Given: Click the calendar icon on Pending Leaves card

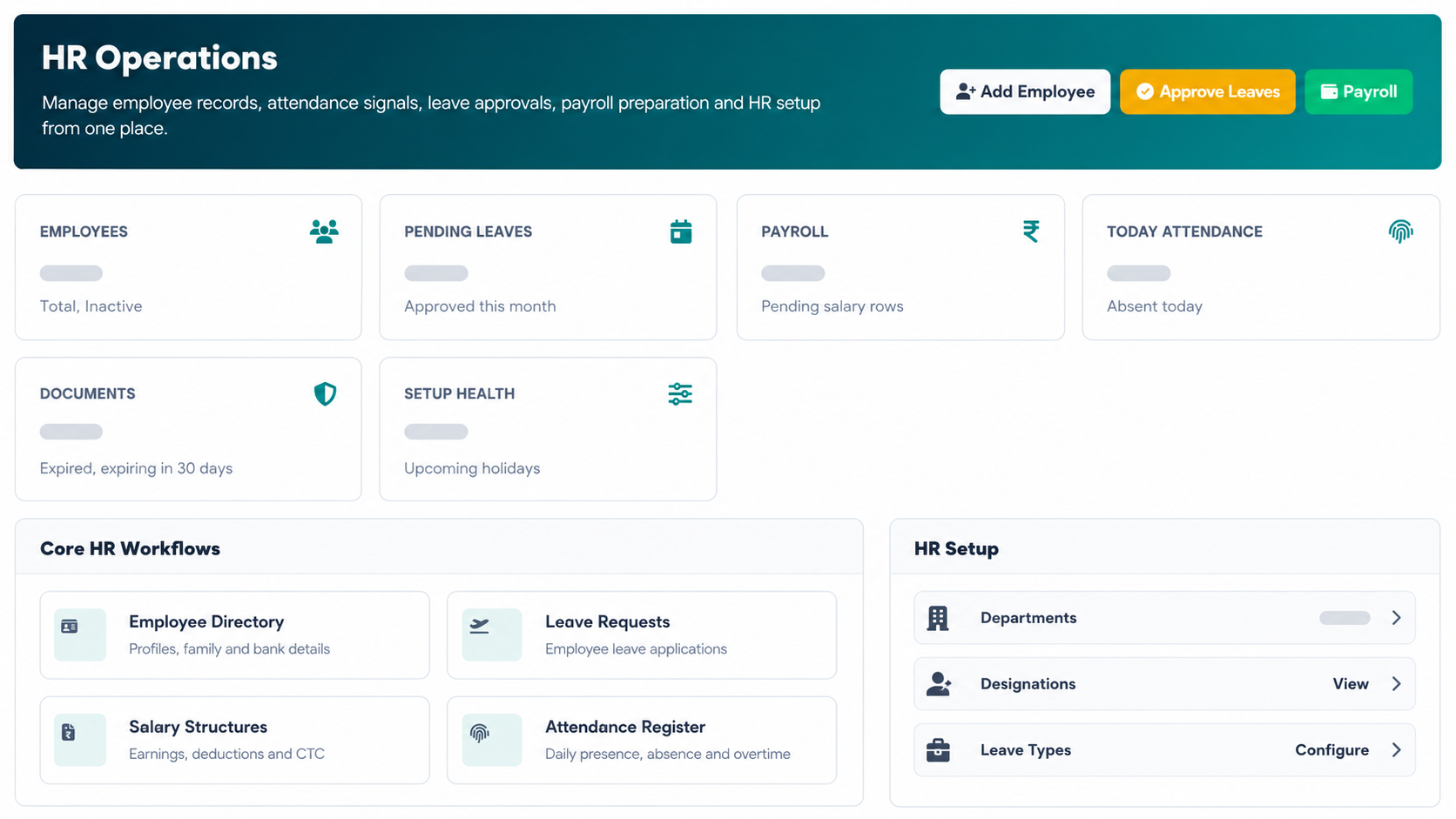Looking at the screenshot, I should (x=681, y=232).
